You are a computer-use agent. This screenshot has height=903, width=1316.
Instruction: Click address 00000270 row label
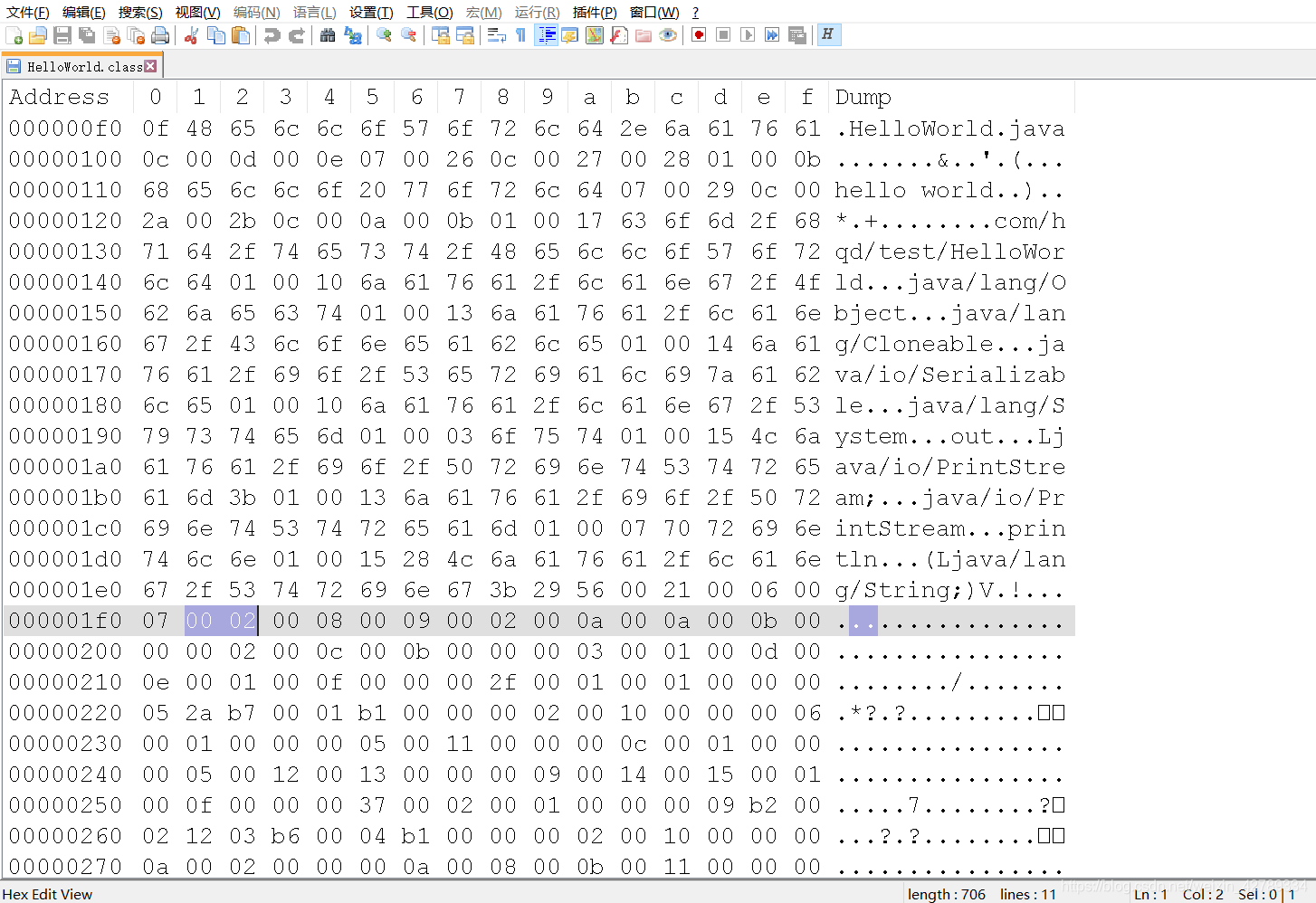pyautogui.click(x=65, y=867)
